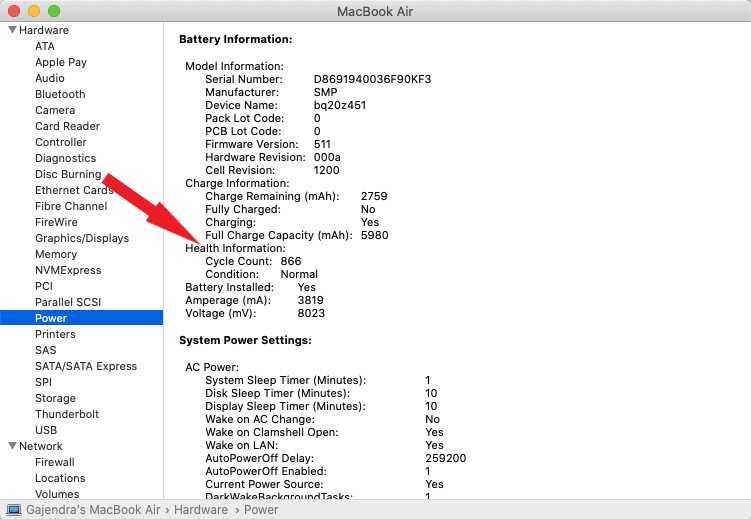Select the NVMExpress sidebar entry

pyautogui.click(x=68, y=270)
